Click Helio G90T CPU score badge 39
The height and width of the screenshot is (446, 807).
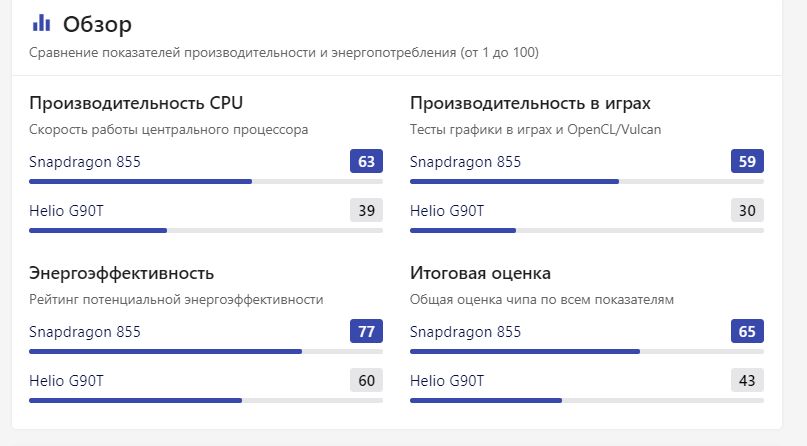366,210
